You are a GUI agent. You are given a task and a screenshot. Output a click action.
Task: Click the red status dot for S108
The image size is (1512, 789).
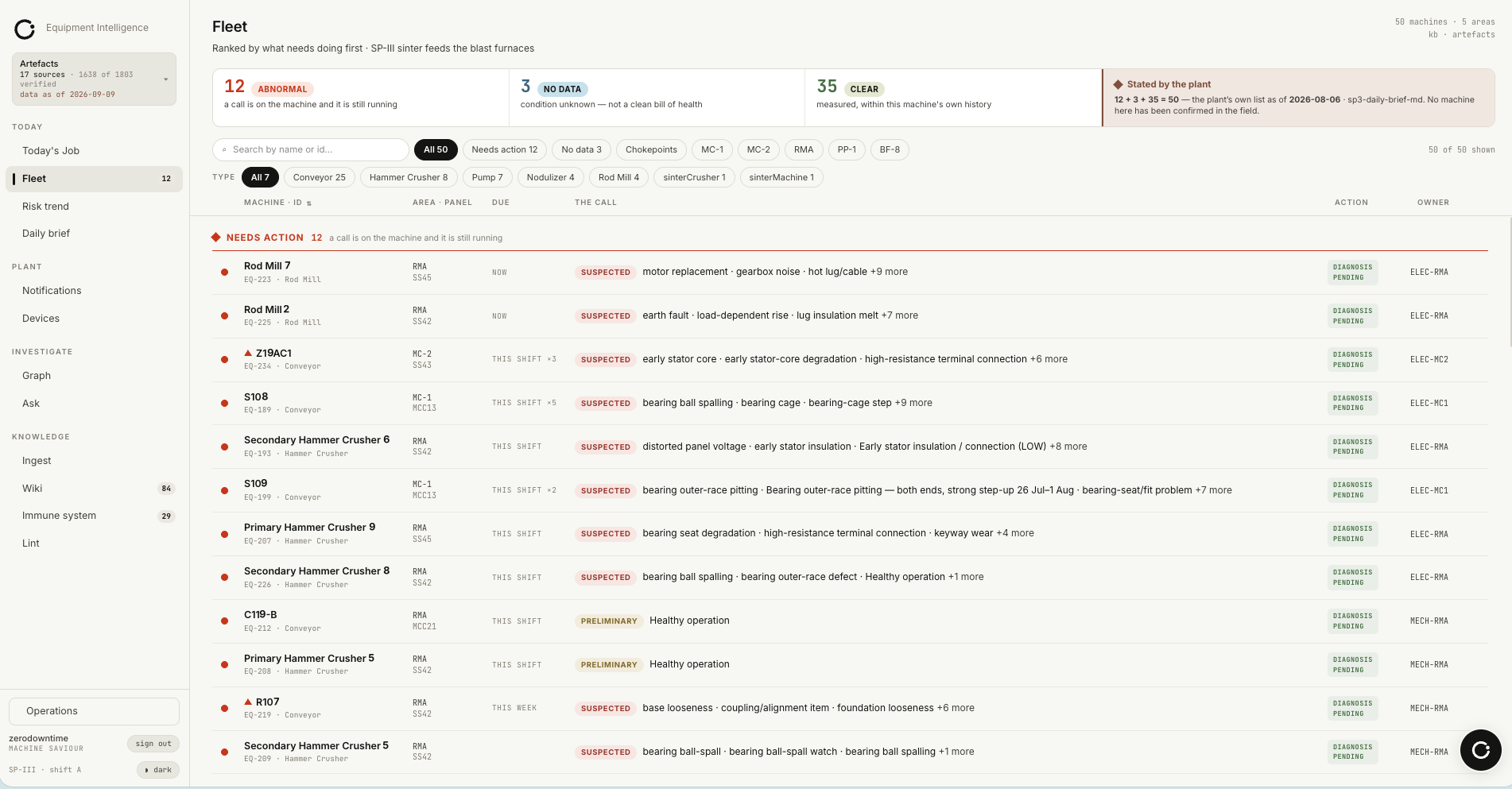pos(224,403)
